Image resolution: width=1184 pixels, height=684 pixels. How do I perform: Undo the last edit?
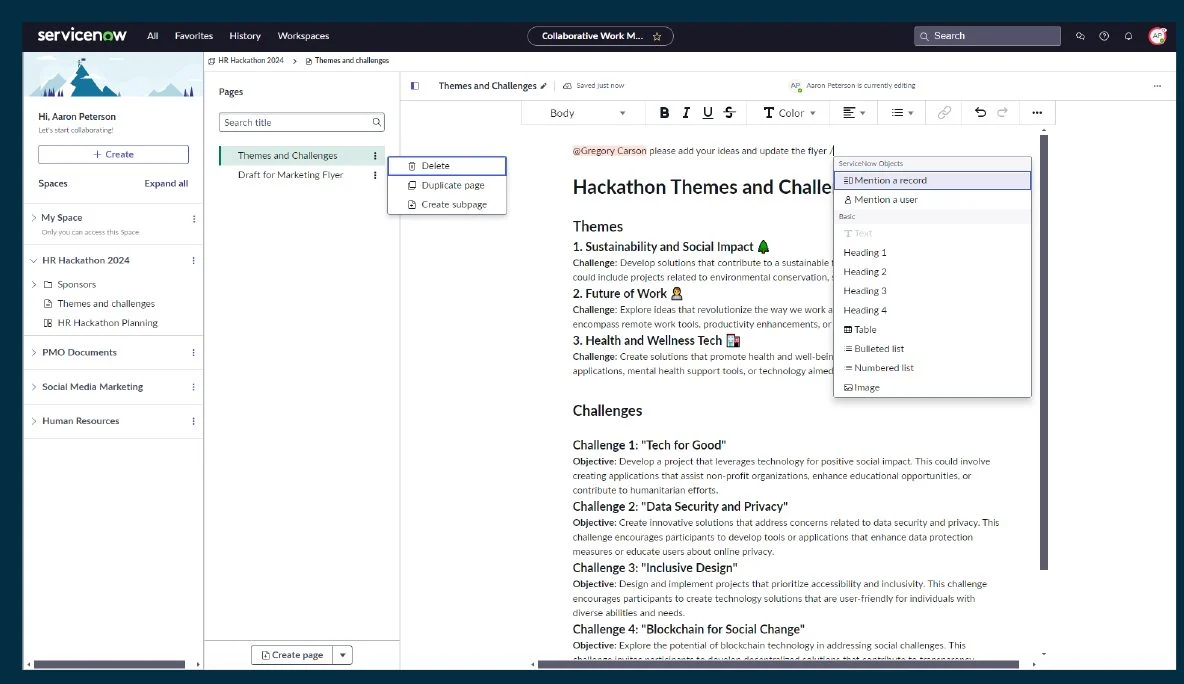[980, 112]
